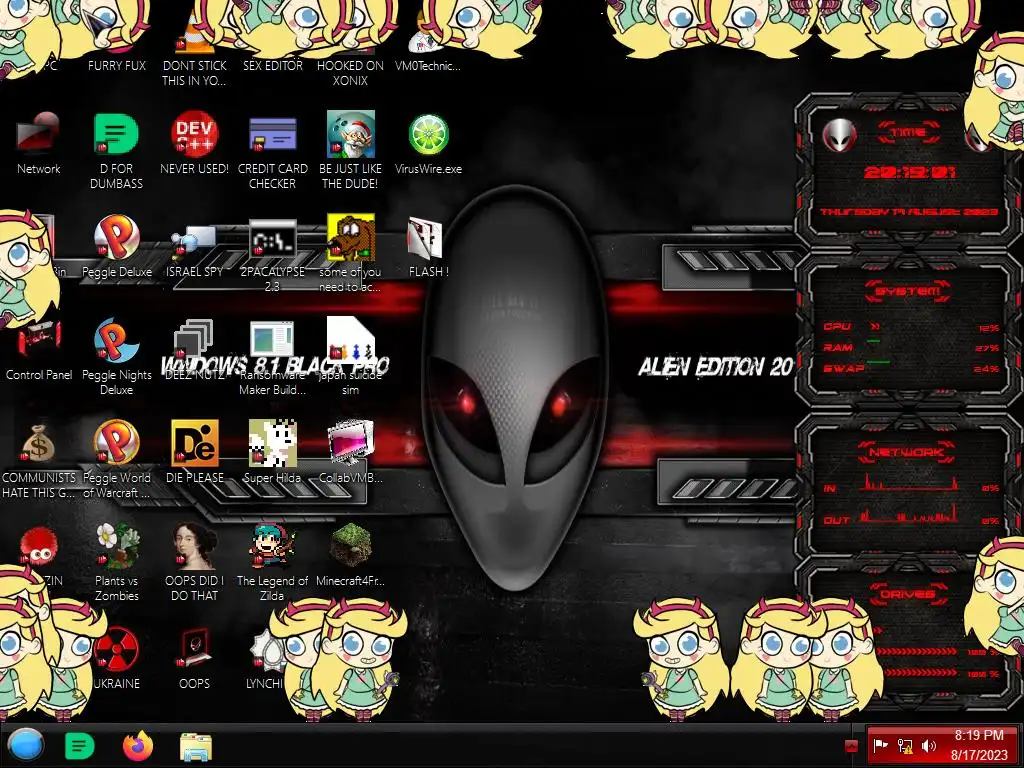Launch Super Hilda game
This screenshot has height=768, width=1024.
(272, 452)
